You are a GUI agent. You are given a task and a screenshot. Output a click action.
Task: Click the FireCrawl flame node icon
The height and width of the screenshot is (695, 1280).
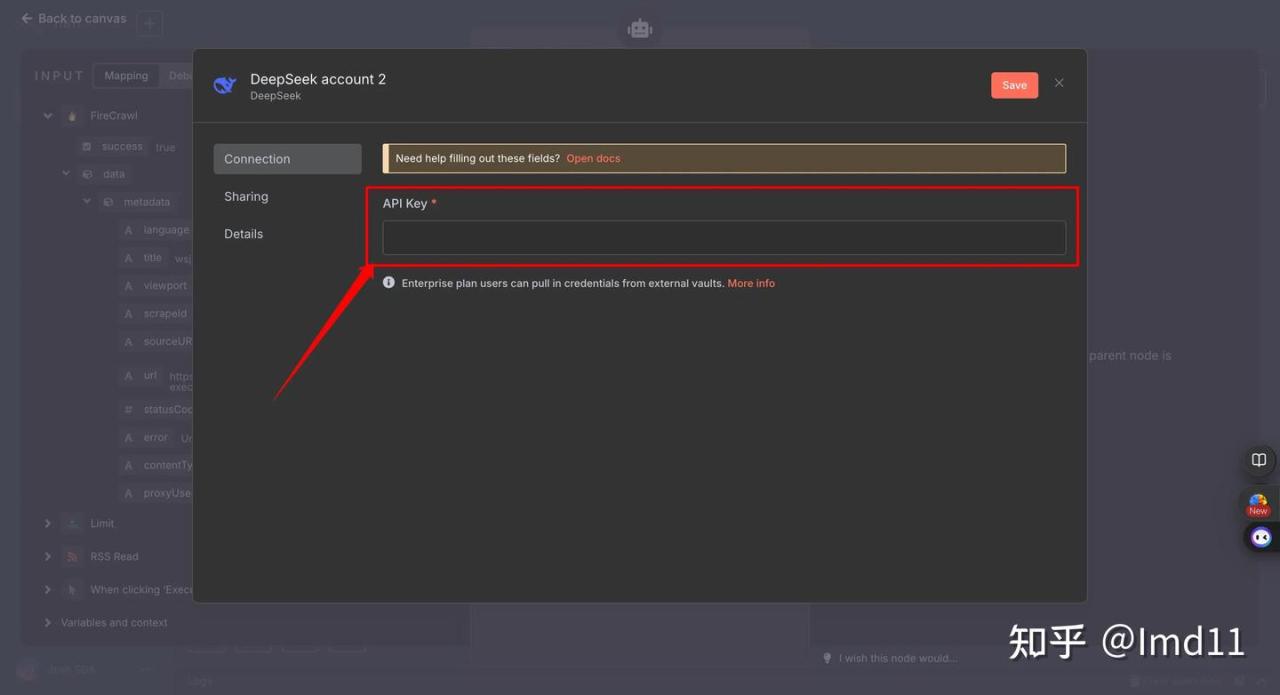(x=72, y=116)
